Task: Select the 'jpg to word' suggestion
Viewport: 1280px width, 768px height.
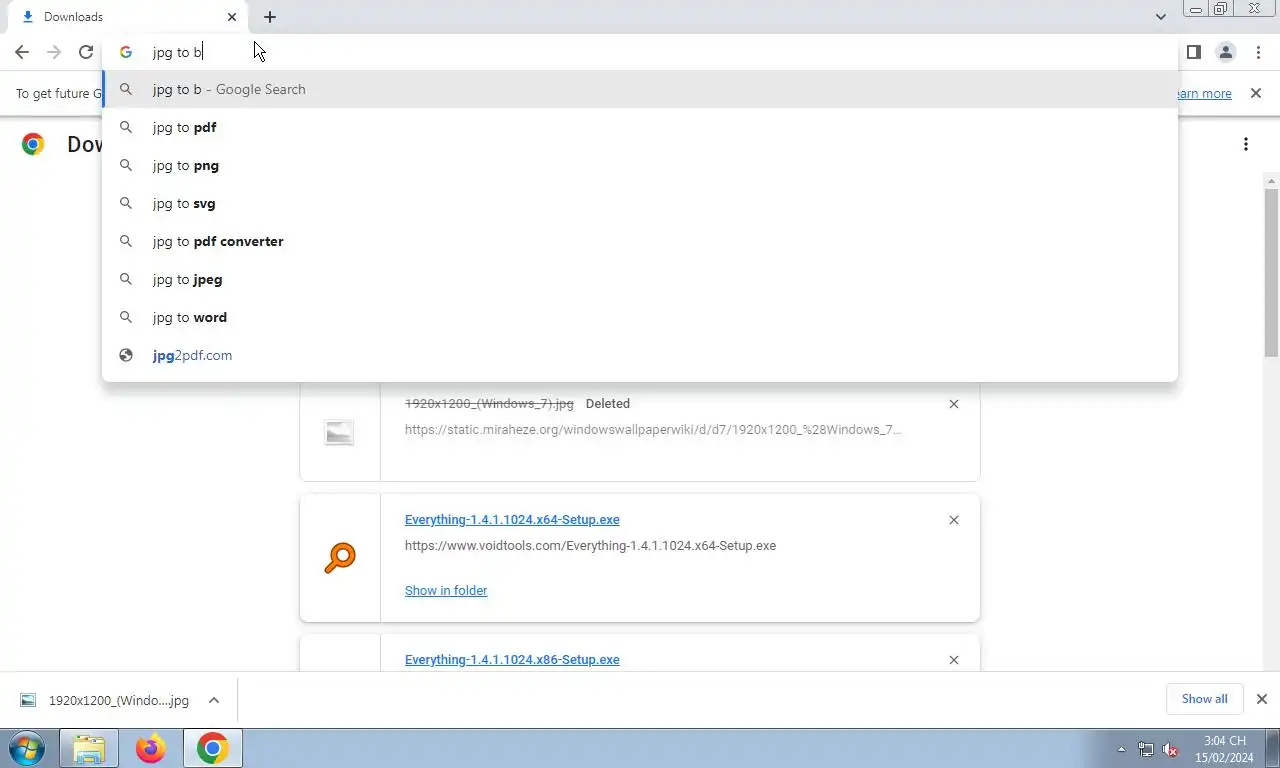Action: click(640, 317)
